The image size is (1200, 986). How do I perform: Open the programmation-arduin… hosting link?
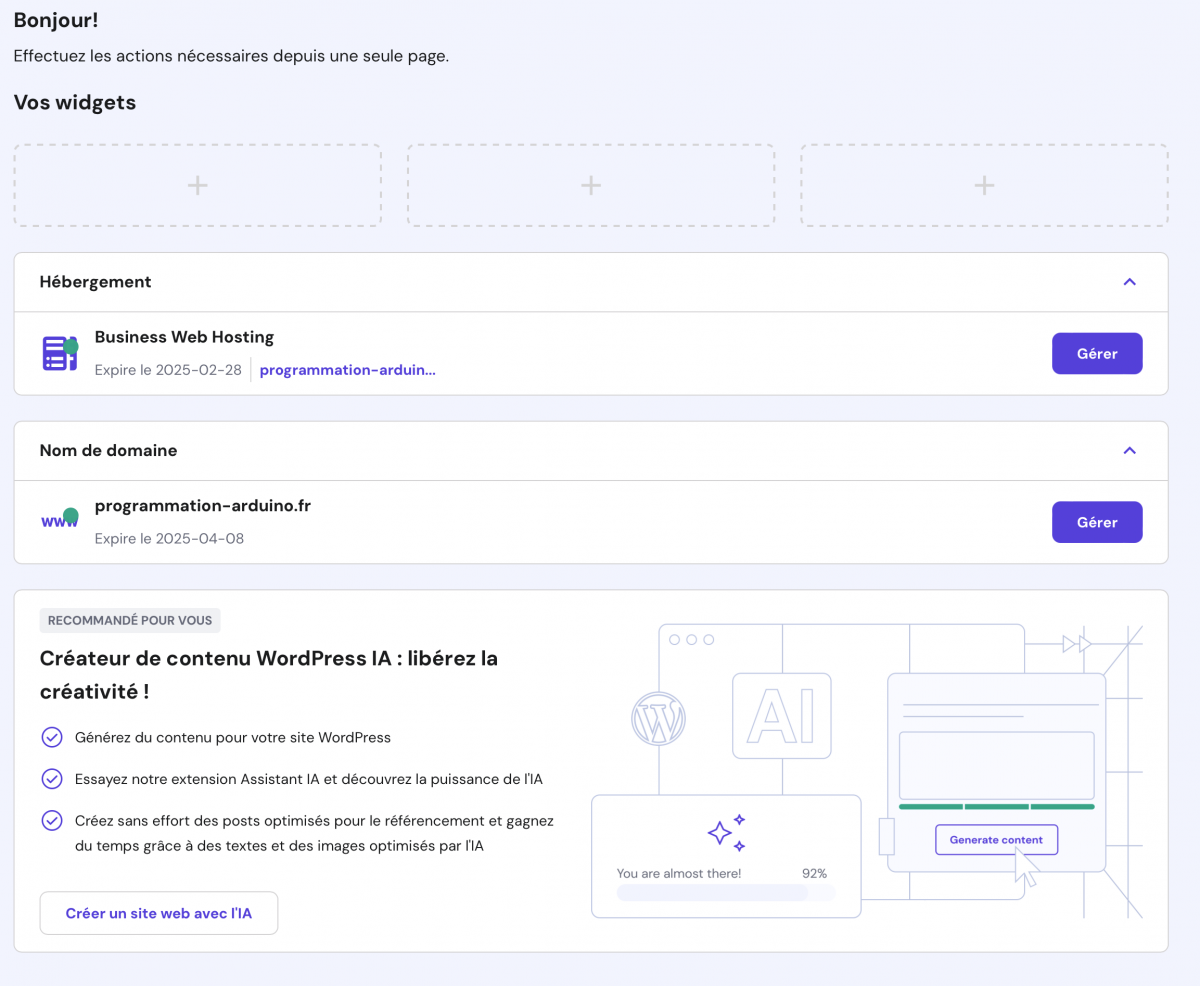pos(347,370)
